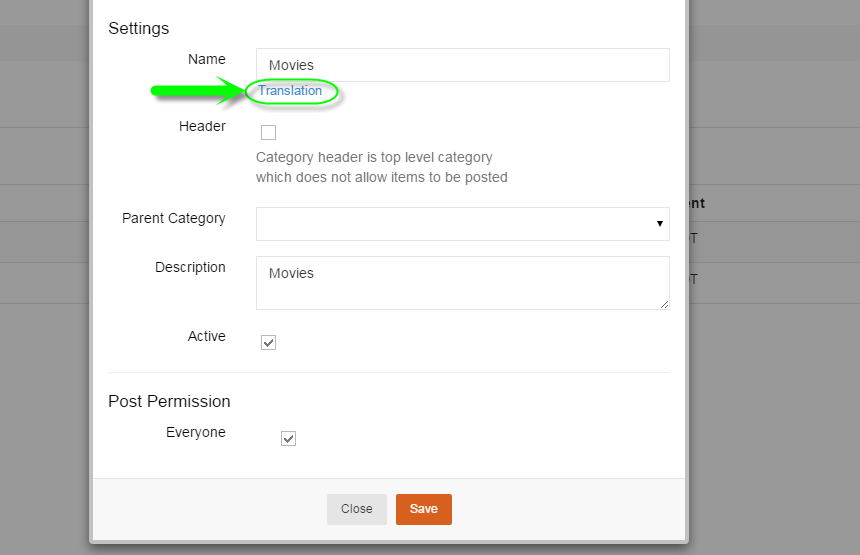Click the Name field label

[x=207, y=59]
